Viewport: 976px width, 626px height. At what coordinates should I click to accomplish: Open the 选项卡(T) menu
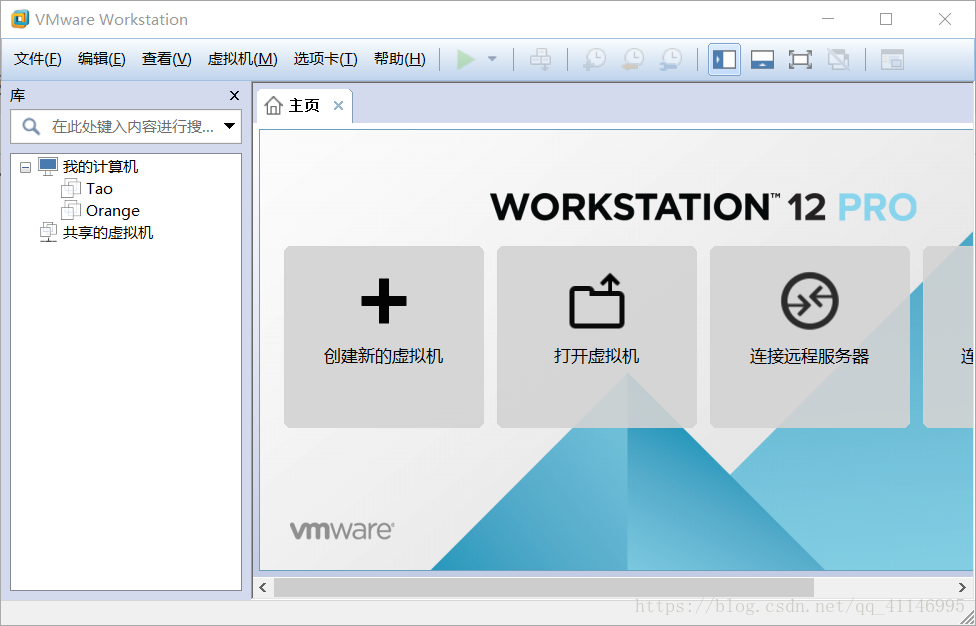[x=326, y=59]
